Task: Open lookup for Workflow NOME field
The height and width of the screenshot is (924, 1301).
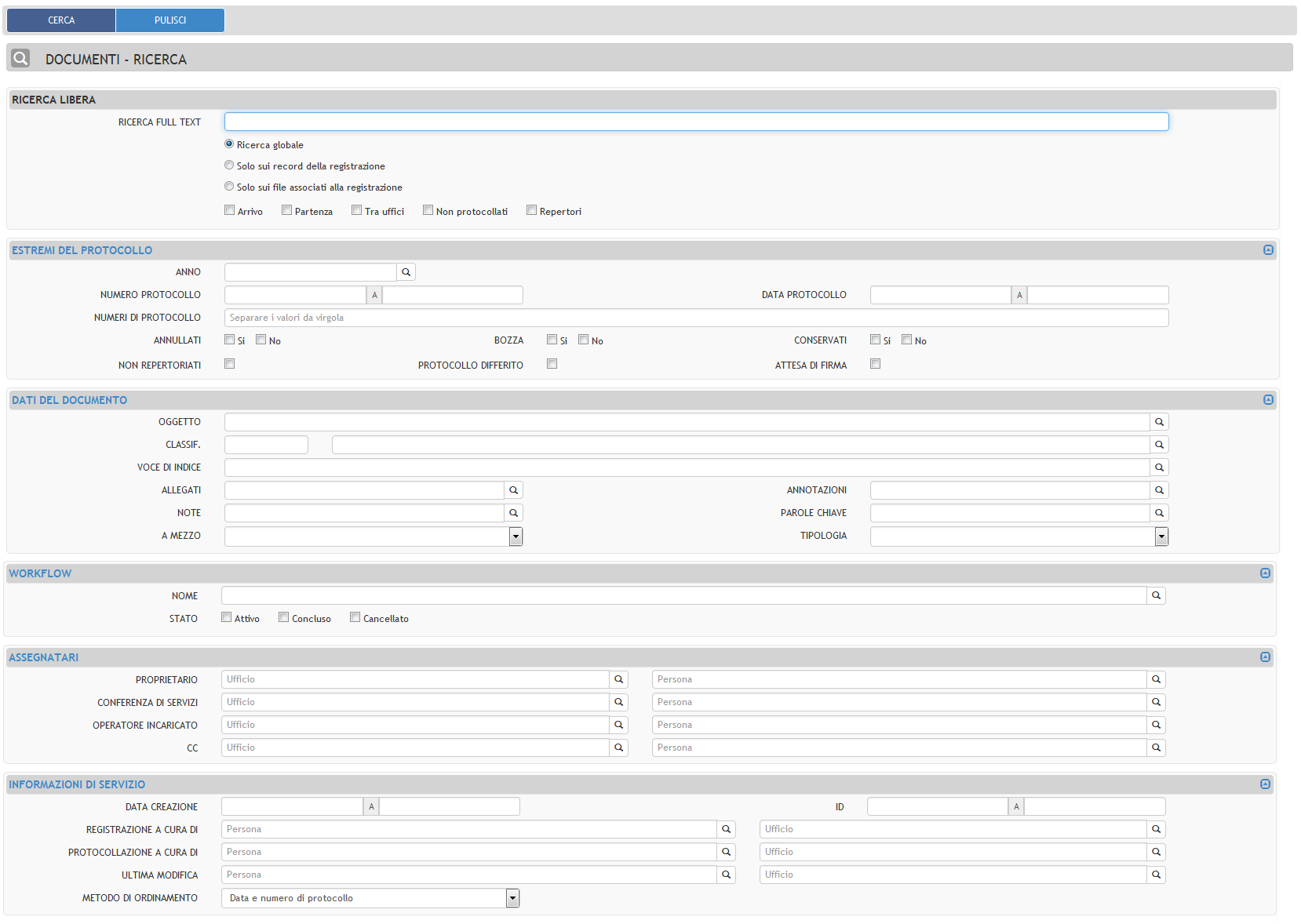Action: tap(1156, 596)
